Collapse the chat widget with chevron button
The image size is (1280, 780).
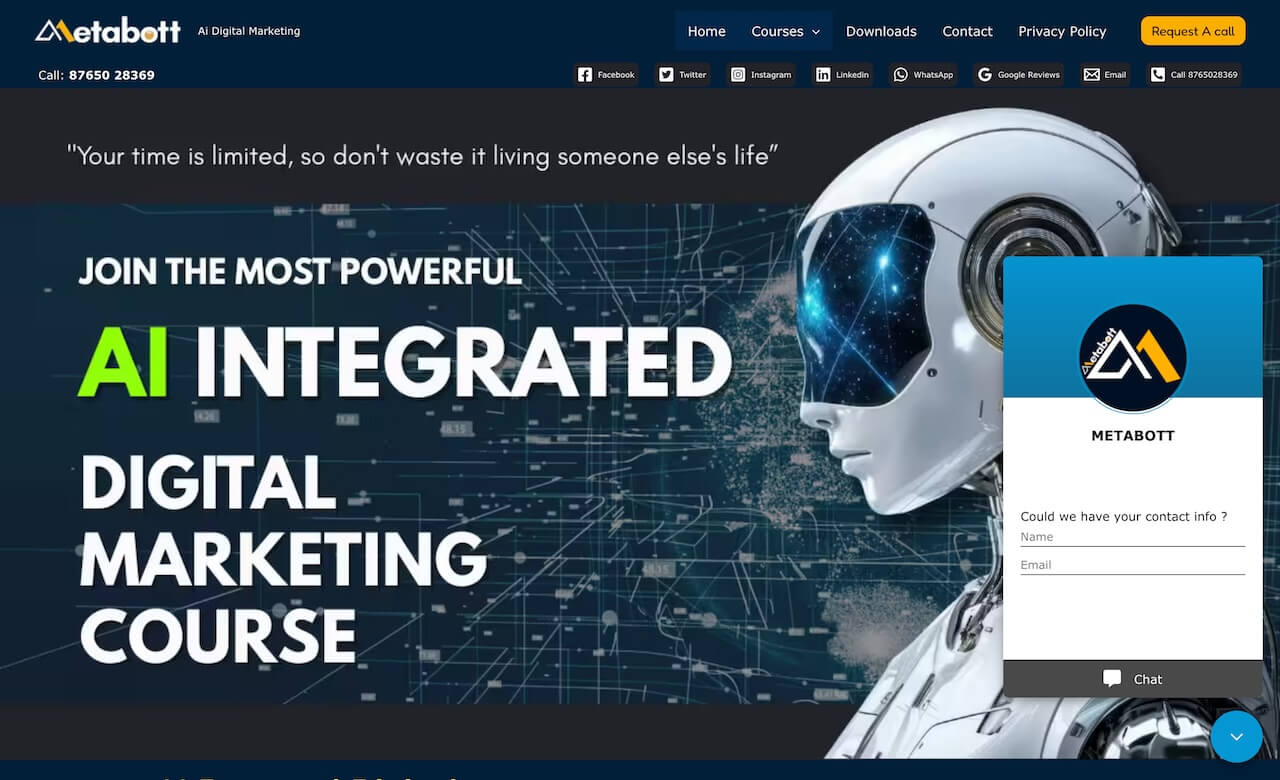point(1237,737)
